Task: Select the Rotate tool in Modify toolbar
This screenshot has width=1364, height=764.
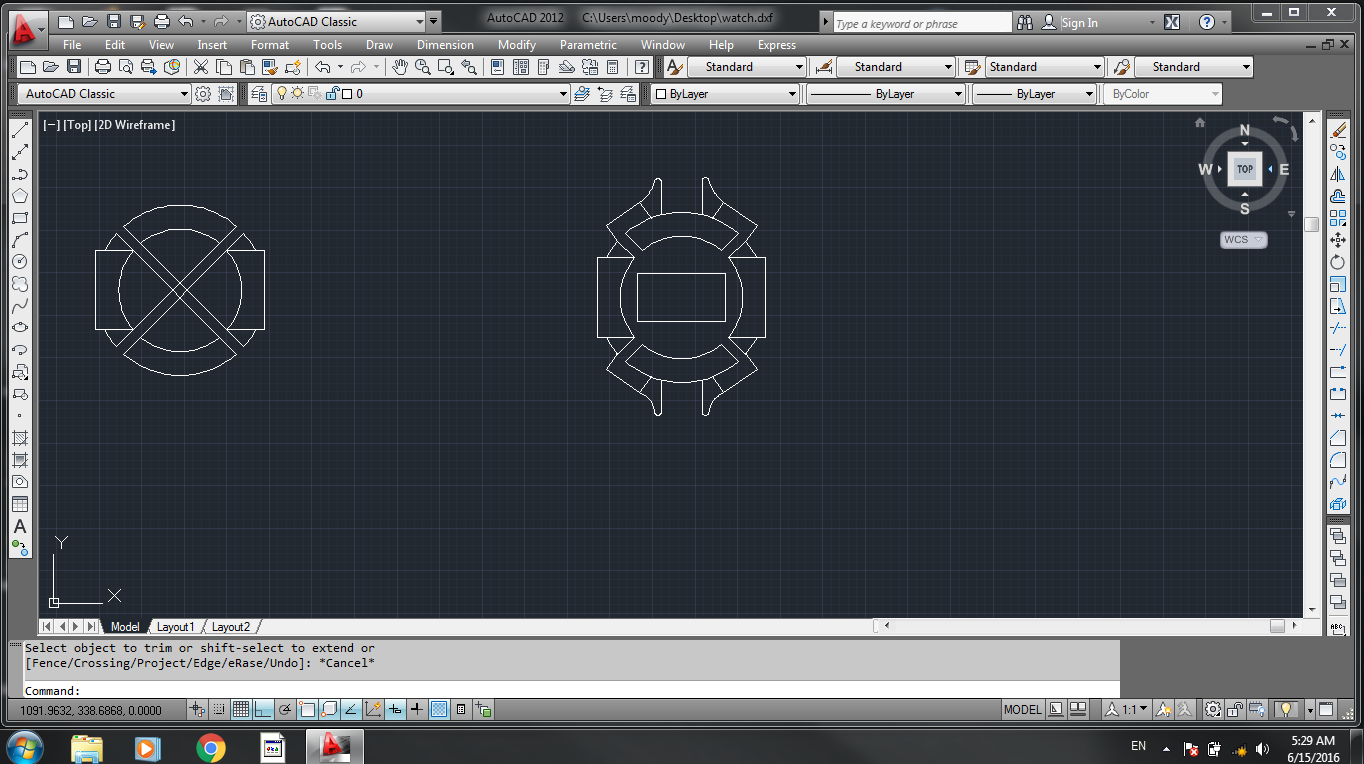Action: 1338,262
